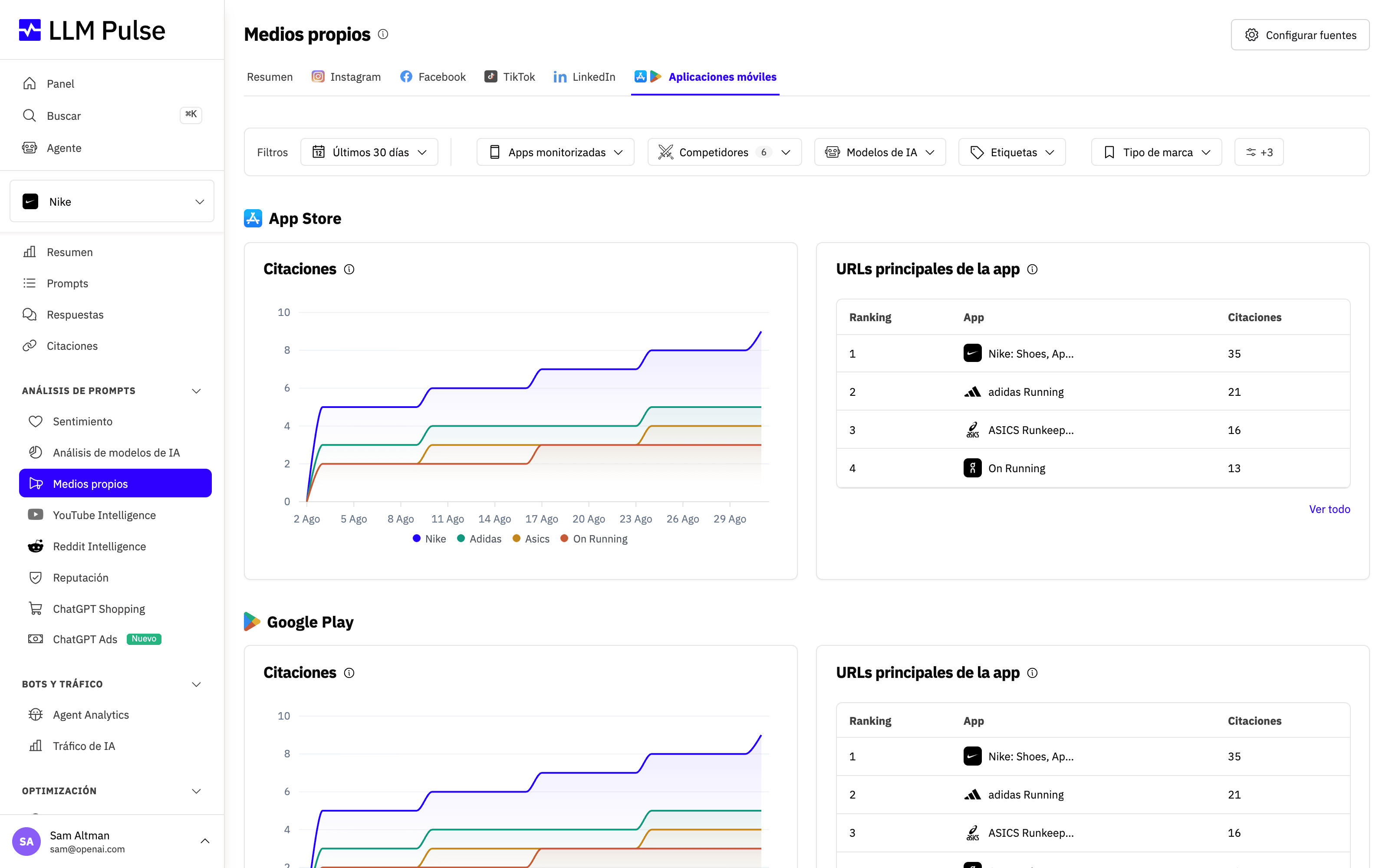Click the Prompts list icon
1389x868 pixels.
click(x=29, y=283)
